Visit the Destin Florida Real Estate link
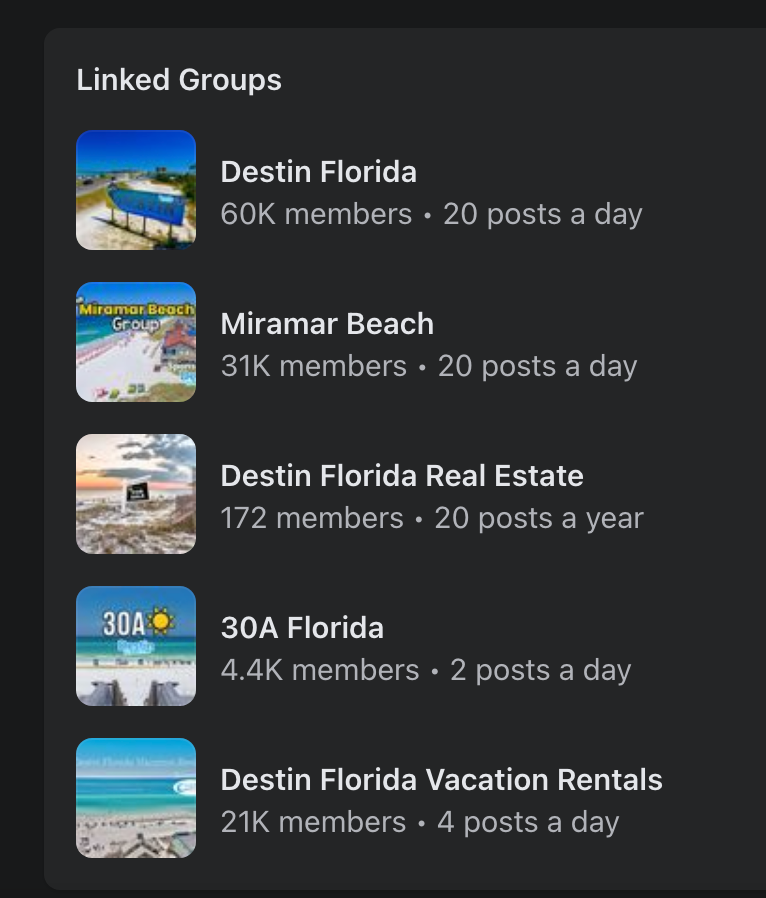The width and height of the screenshot is (766, 898). 402,476
